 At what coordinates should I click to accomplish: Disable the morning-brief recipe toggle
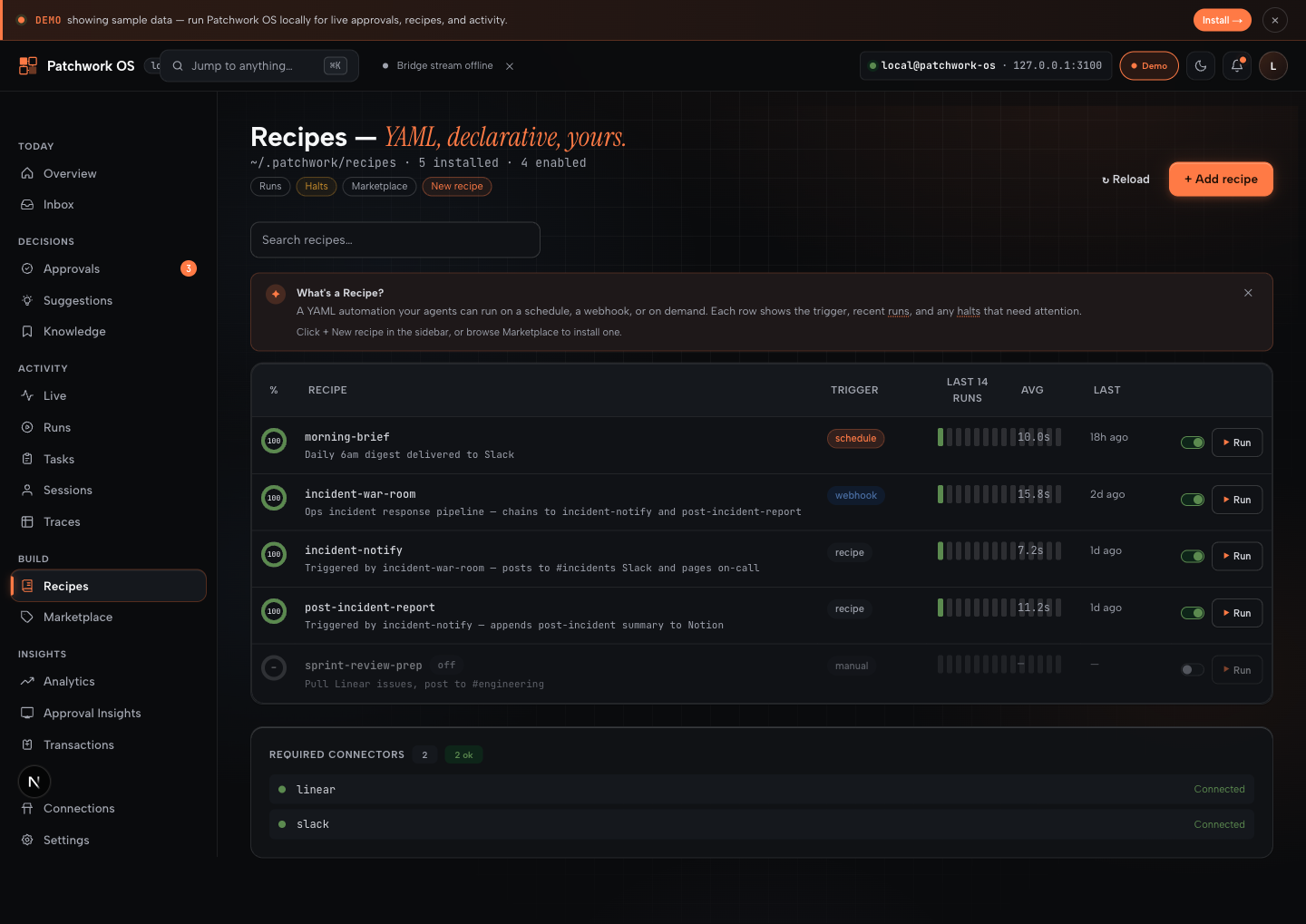tap(1193, 443)
